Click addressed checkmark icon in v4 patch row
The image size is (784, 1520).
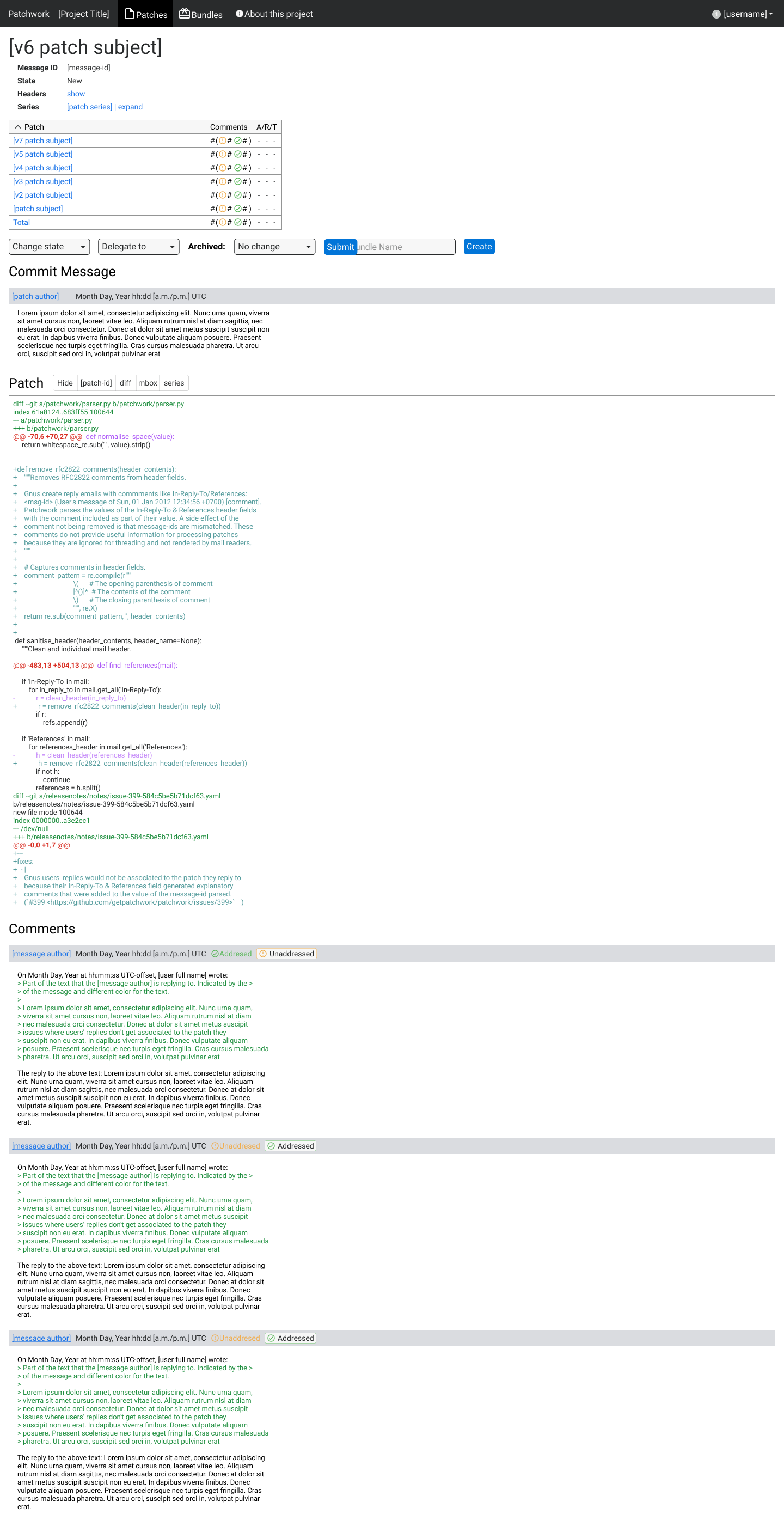click(238, 168)
